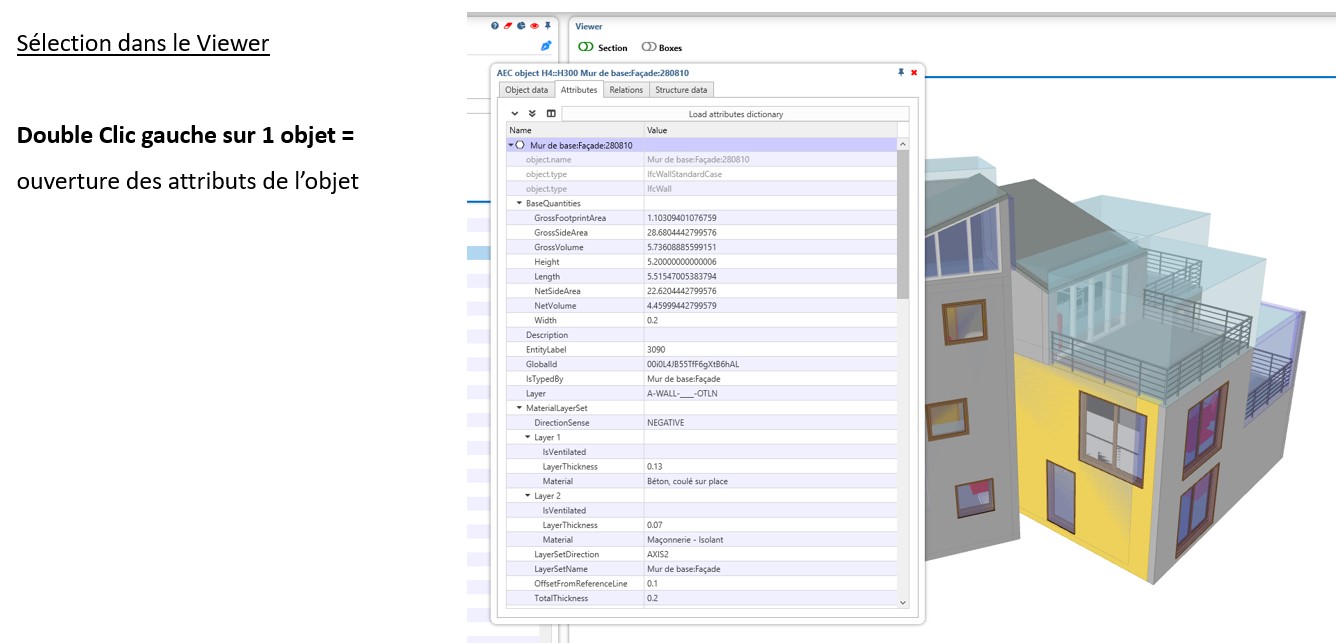Viewport: 1340px width, 643px height.
Task: Click the blue pen tool icon
Action: (x=545, y=46)
